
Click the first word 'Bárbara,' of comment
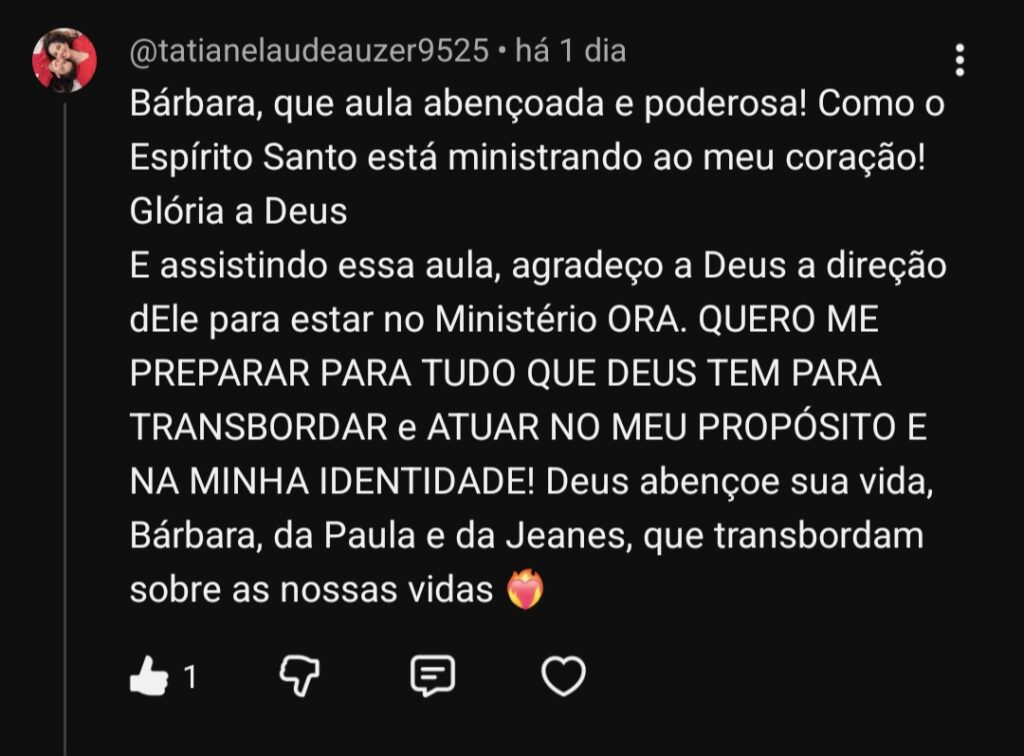point(196,104)
